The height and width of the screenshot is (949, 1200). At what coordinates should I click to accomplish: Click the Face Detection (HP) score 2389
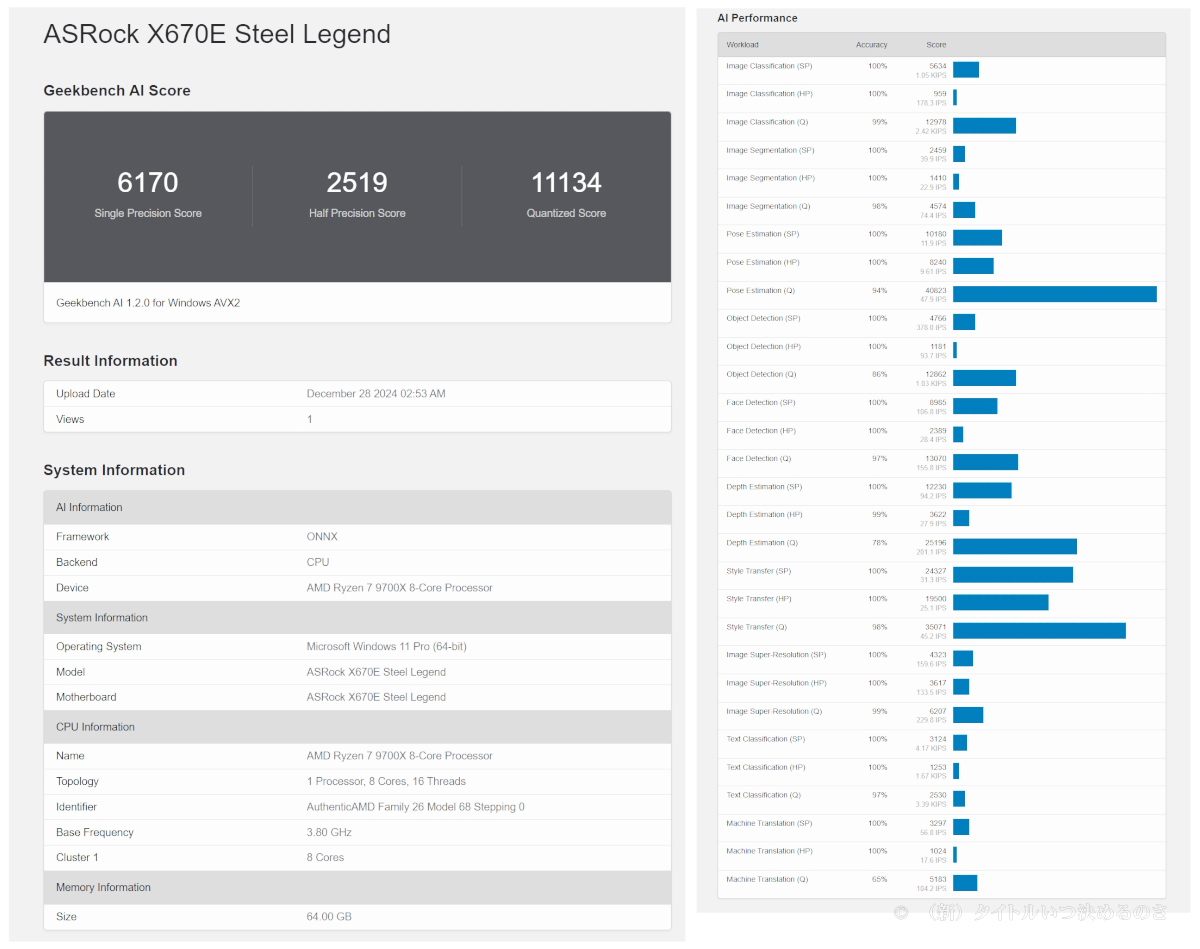(938, 430)
